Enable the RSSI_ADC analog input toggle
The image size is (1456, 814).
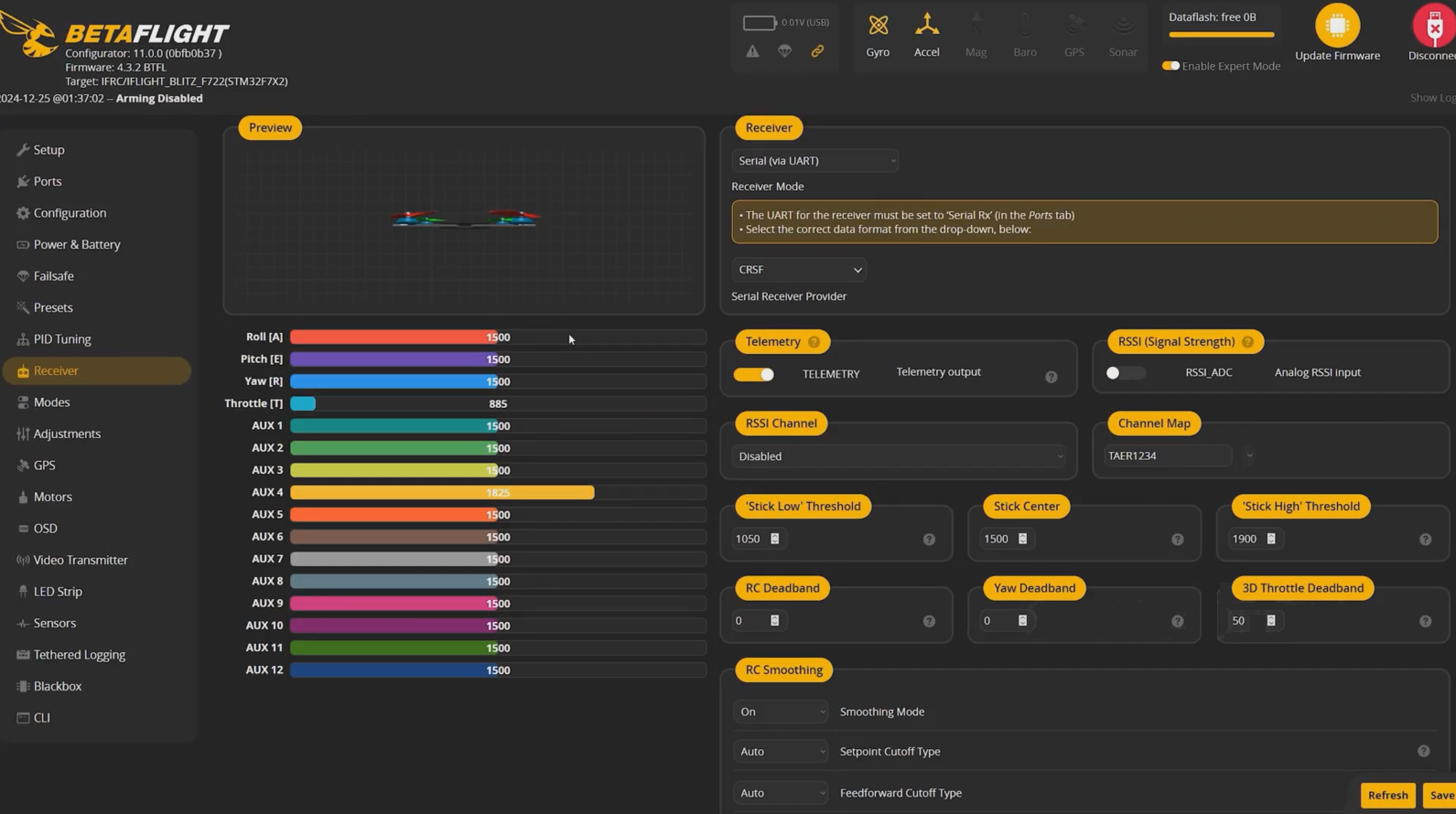[1125, 373]
